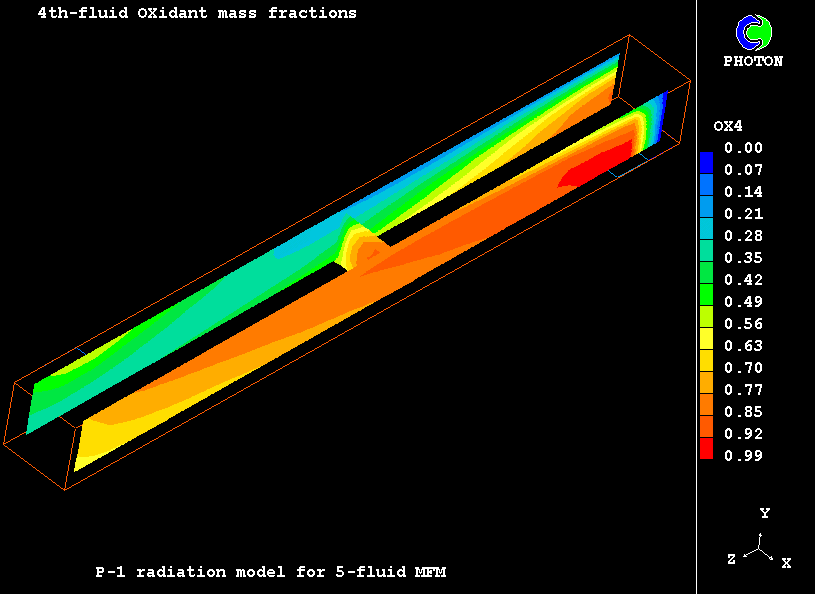Select the X axis label
Image resolution: width=815 pixels, height=594 pixels.
click(x=786, y=563)
